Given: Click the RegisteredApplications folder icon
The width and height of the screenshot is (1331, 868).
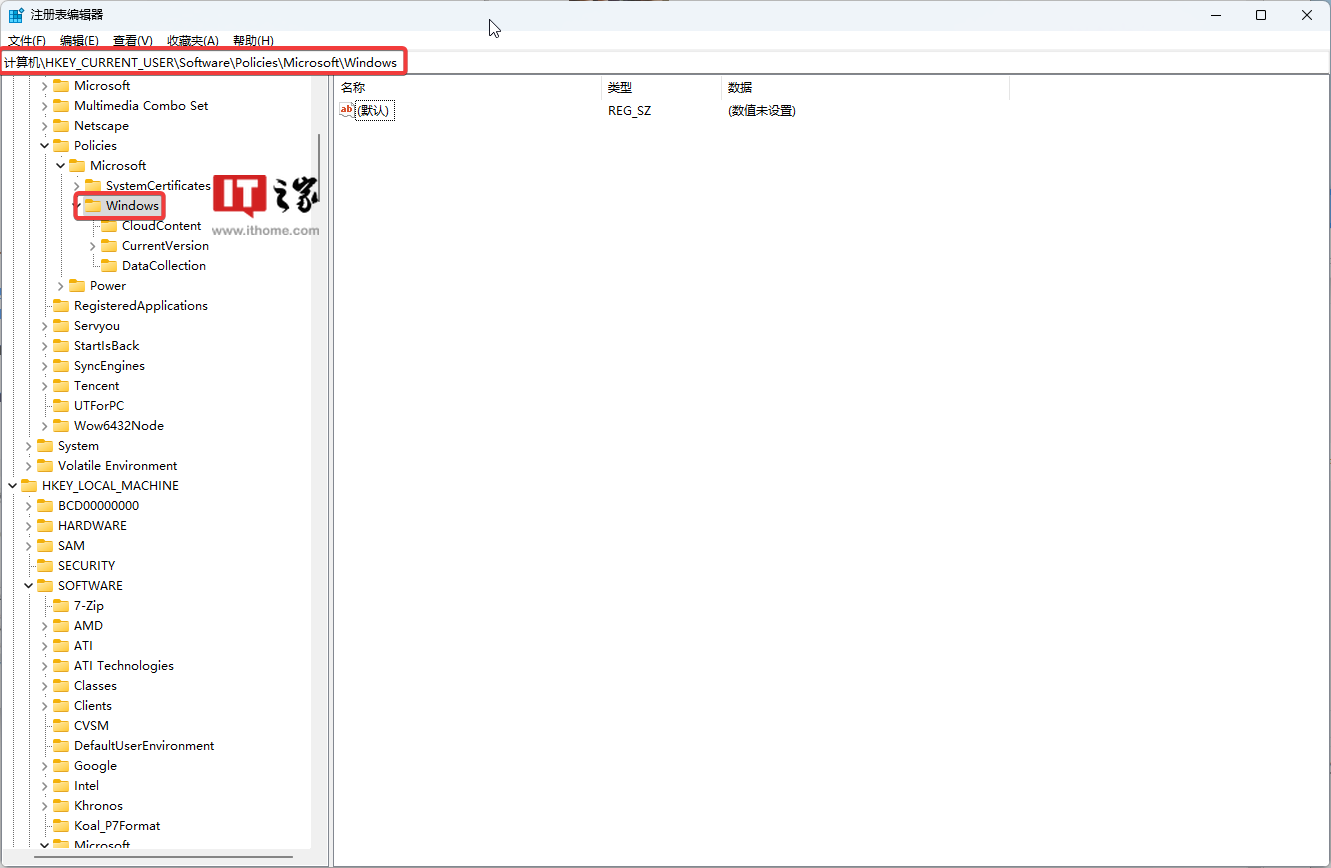Looking at the screenshot, I should pos(61,306).
